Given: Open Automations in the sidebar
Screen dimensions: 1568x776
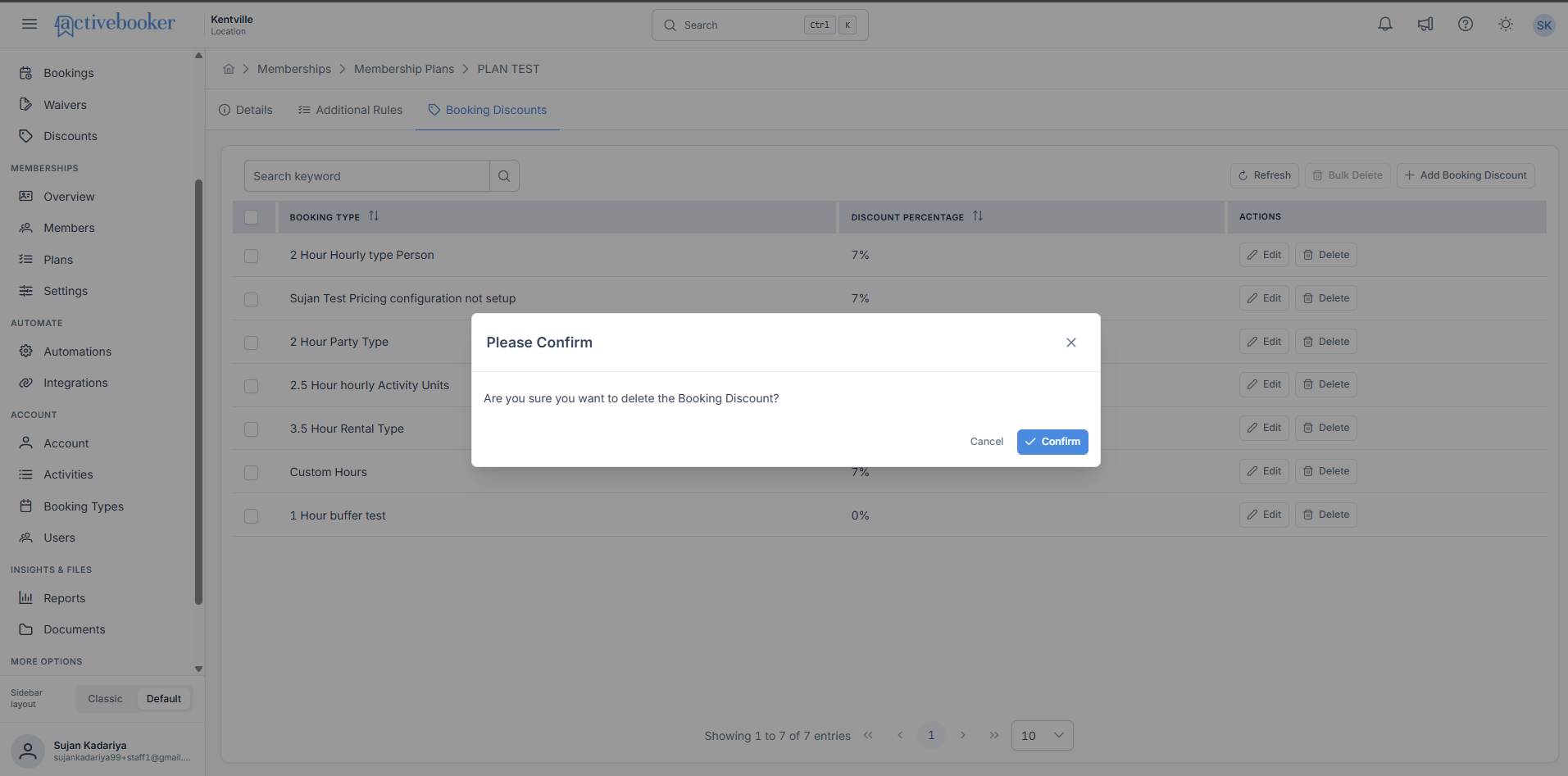Looking at the screenshot, I should pos(77,352).
